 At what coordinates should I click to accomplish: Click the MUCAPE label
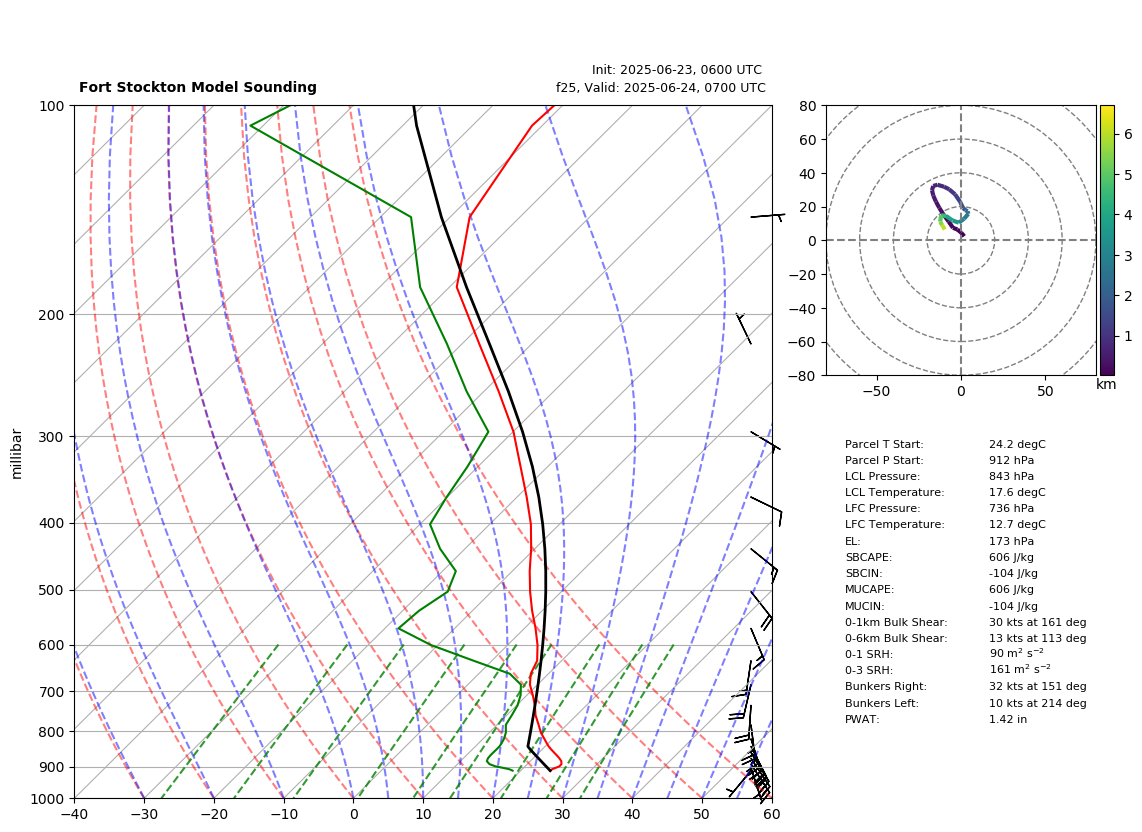pos(869,589)
